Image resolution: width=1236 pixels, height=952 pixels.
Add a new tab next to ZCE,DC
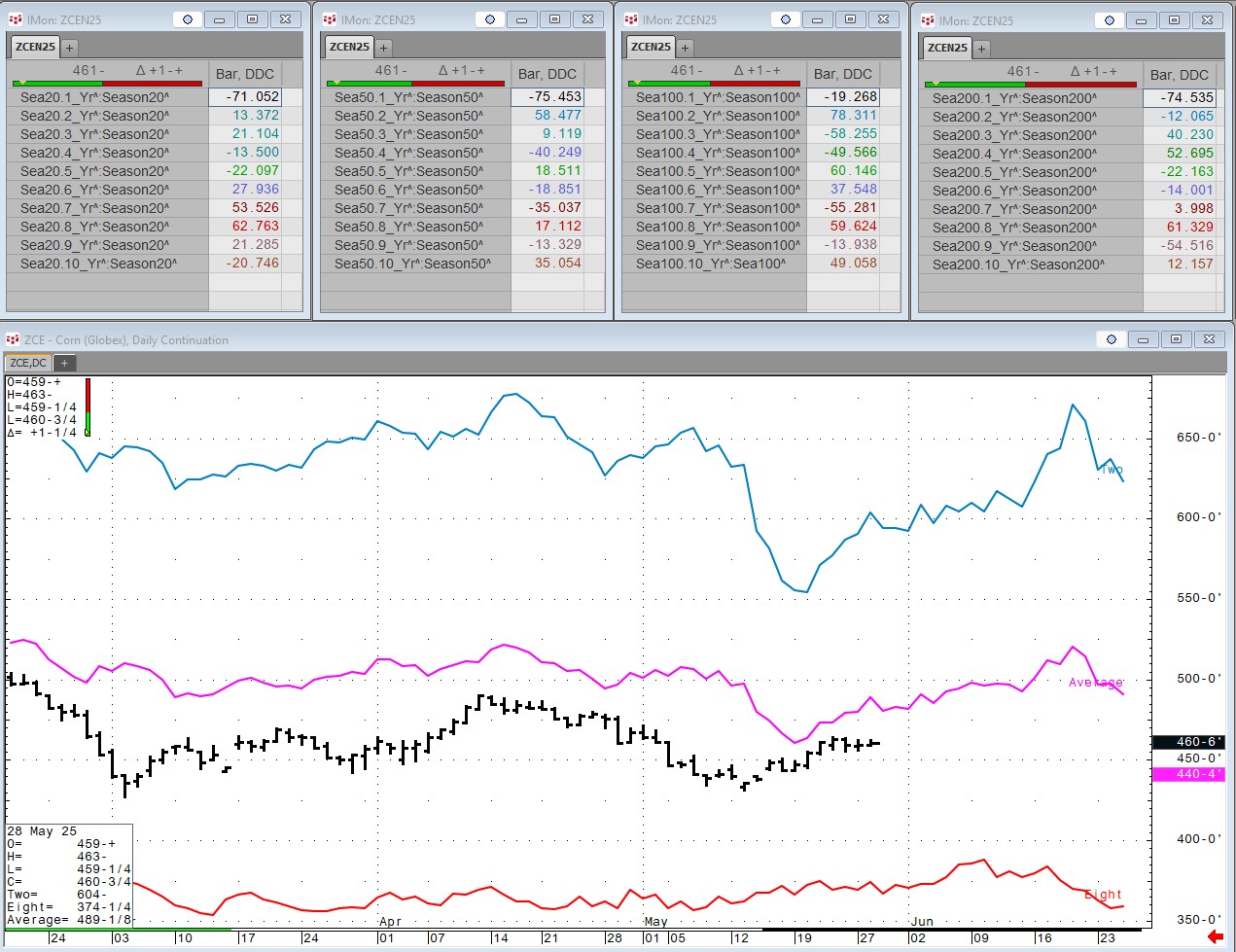(64, 363)
